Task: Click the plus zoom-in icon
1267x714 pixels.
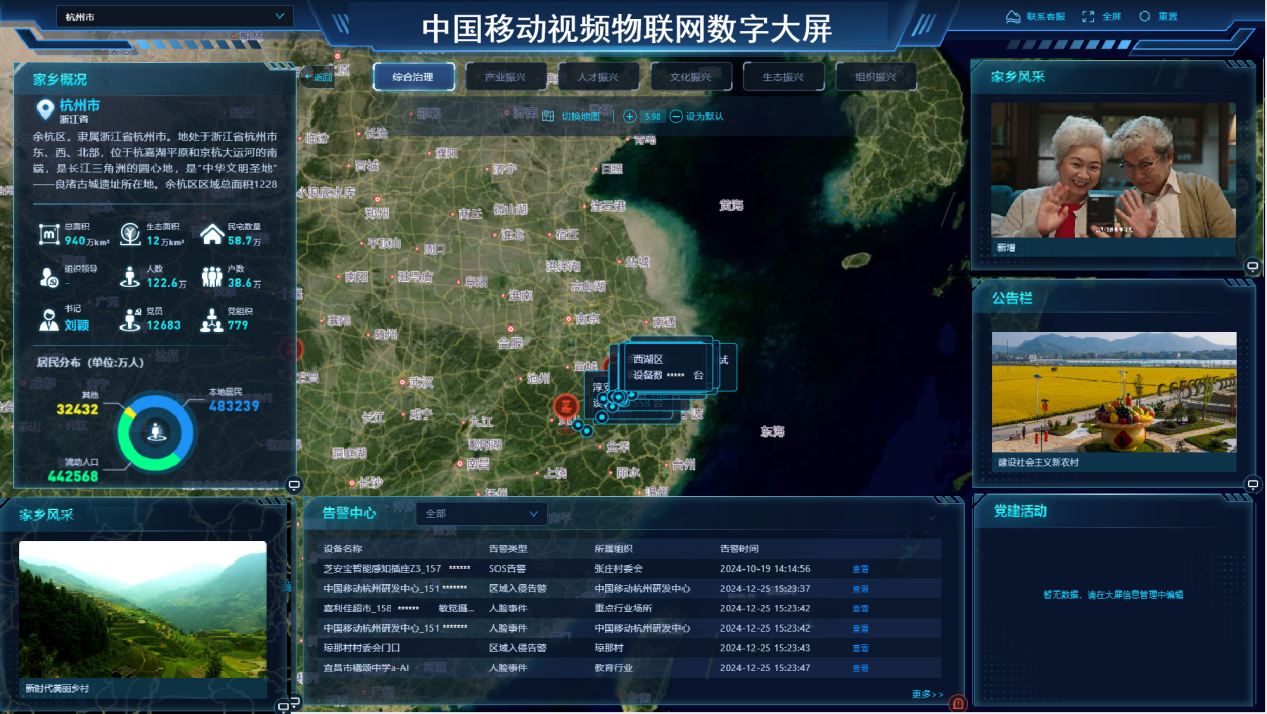Action: 630,116
